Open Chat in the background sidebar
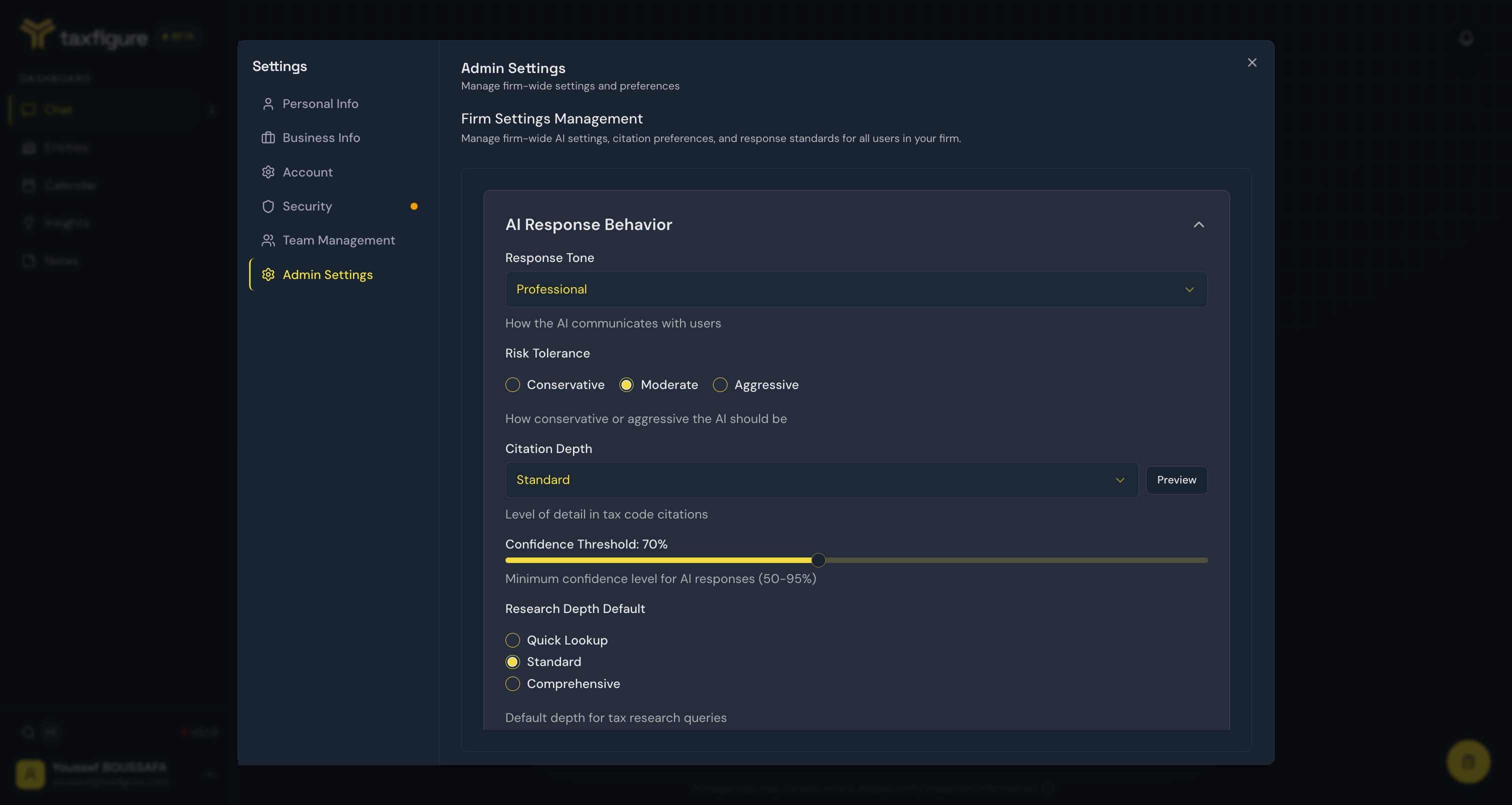Screen dimensions: 1512x805 102,110
